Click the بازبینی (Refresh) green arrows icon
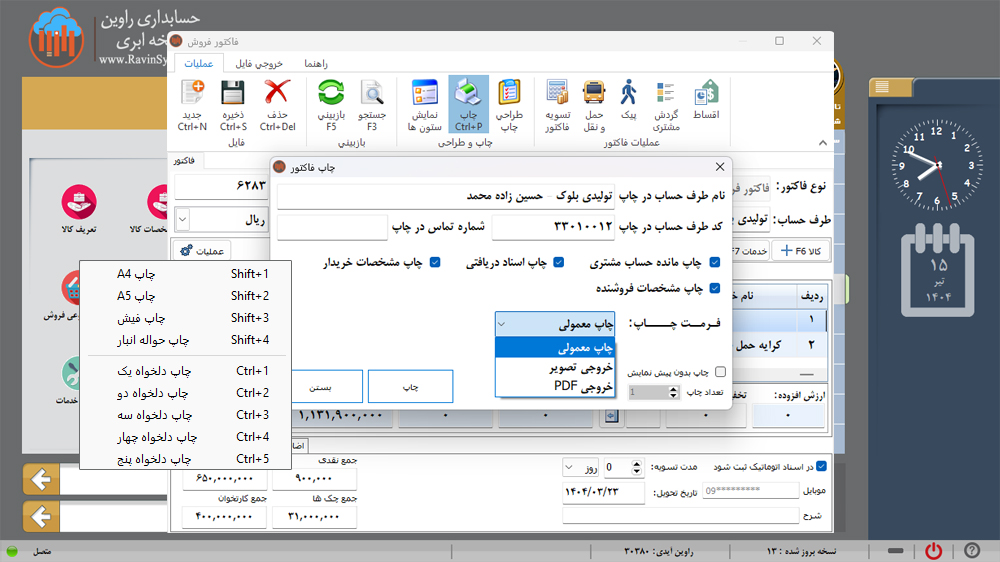The width and height of the screenshot is (1000, 562). [331, 97]
